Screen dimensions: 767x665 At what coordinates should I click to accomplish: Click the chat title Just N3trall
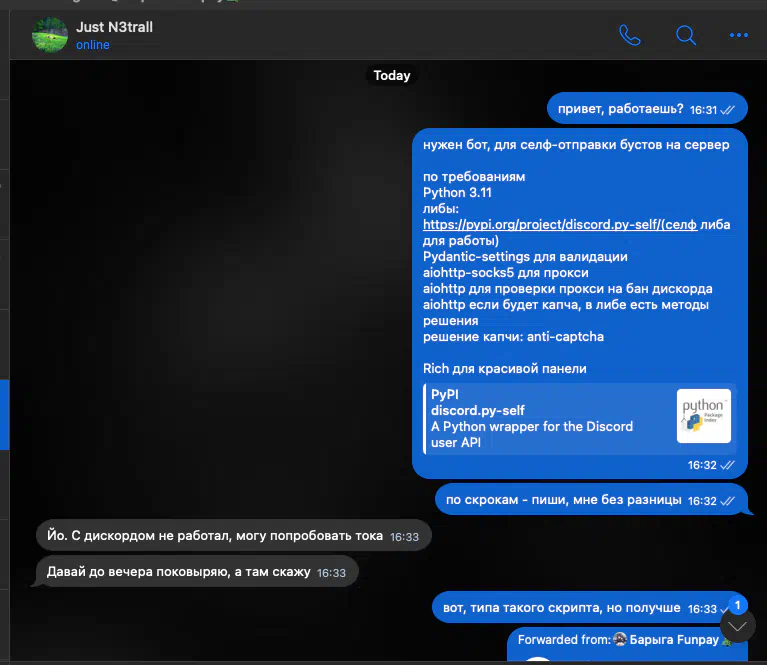(114, 27)
